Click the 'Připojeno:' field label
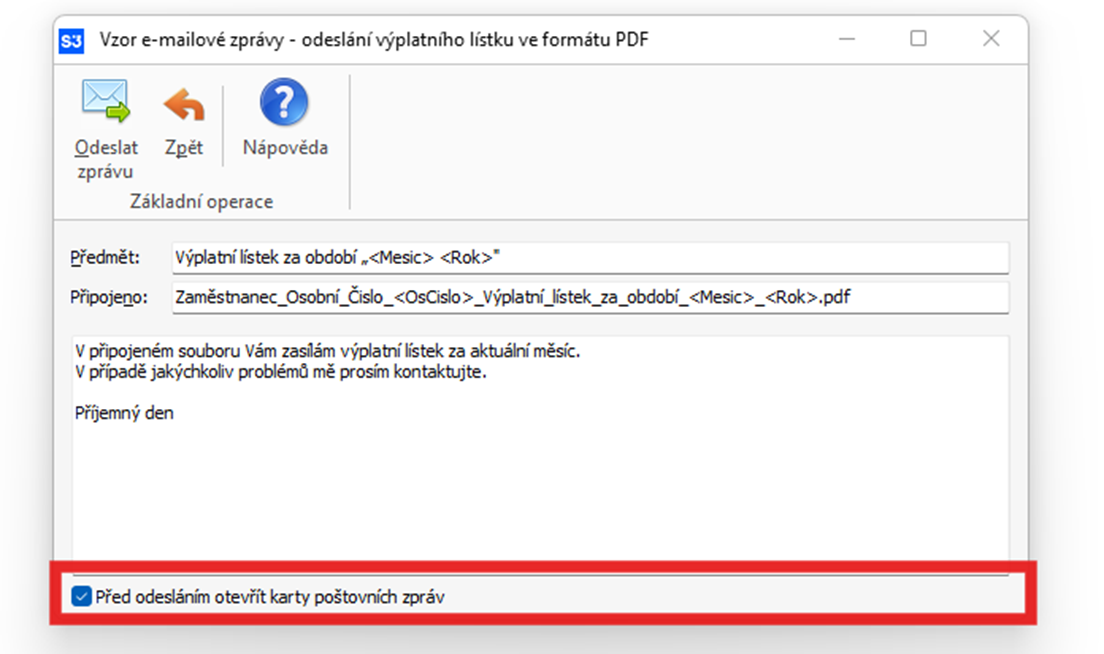 click(x=109, y=297)
